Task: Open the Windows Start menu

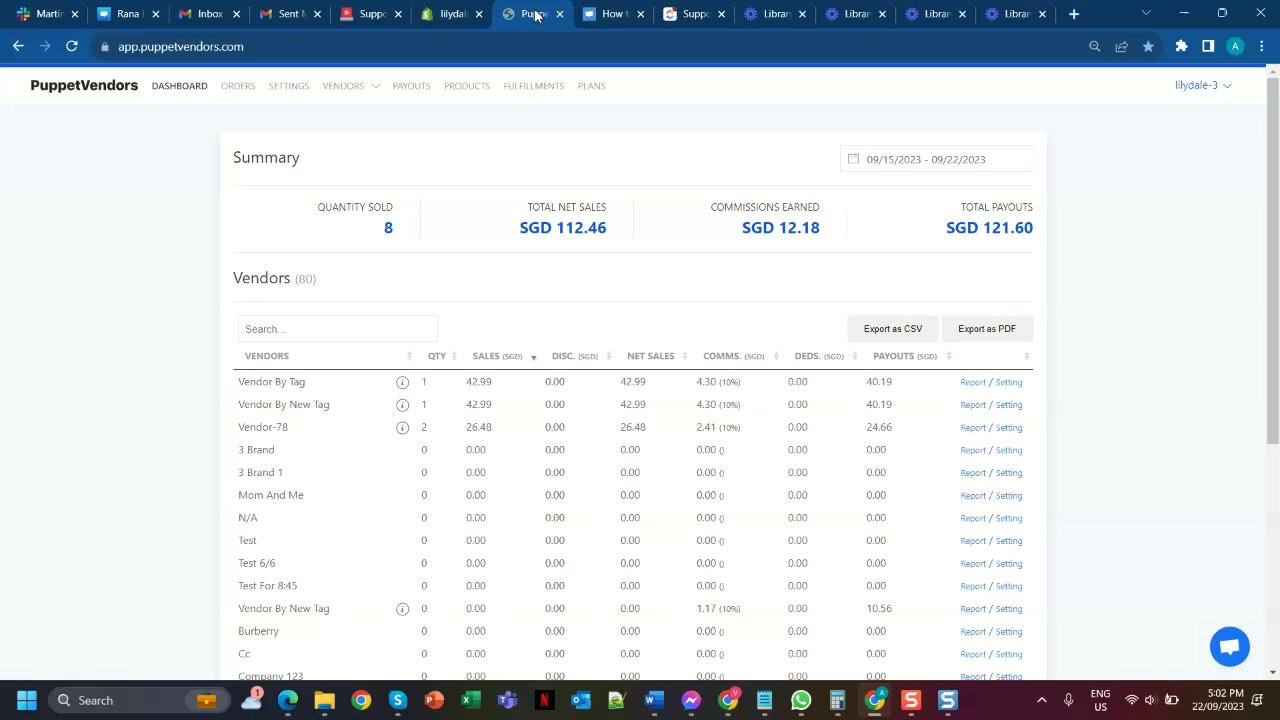Action: (27, 700)
